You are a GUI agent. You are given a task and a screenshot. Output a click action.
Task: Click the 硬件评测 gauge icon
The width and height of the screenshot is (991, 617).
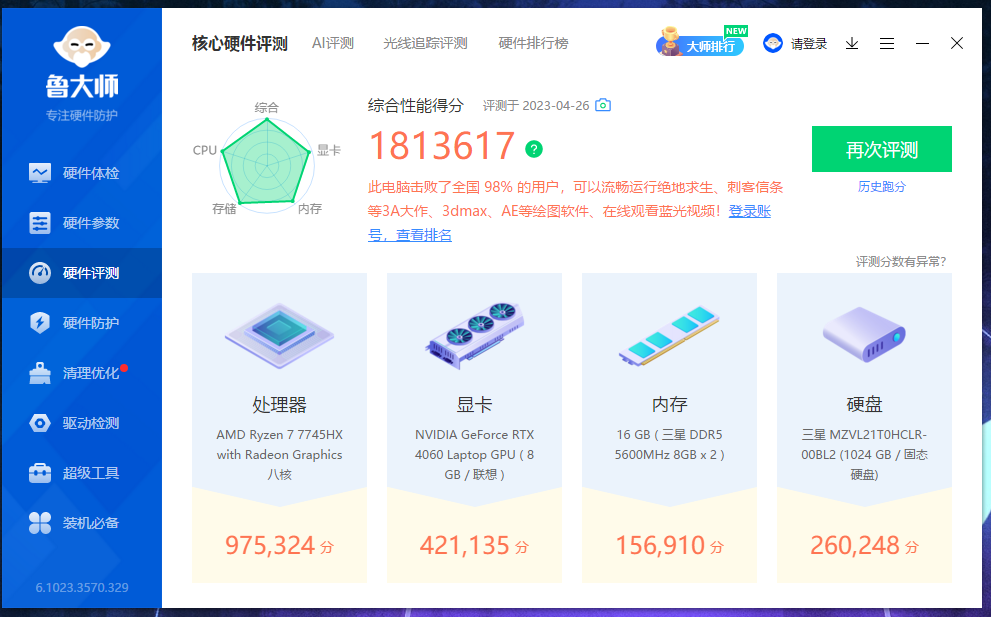pyautogui.click(x=40, y=273)
